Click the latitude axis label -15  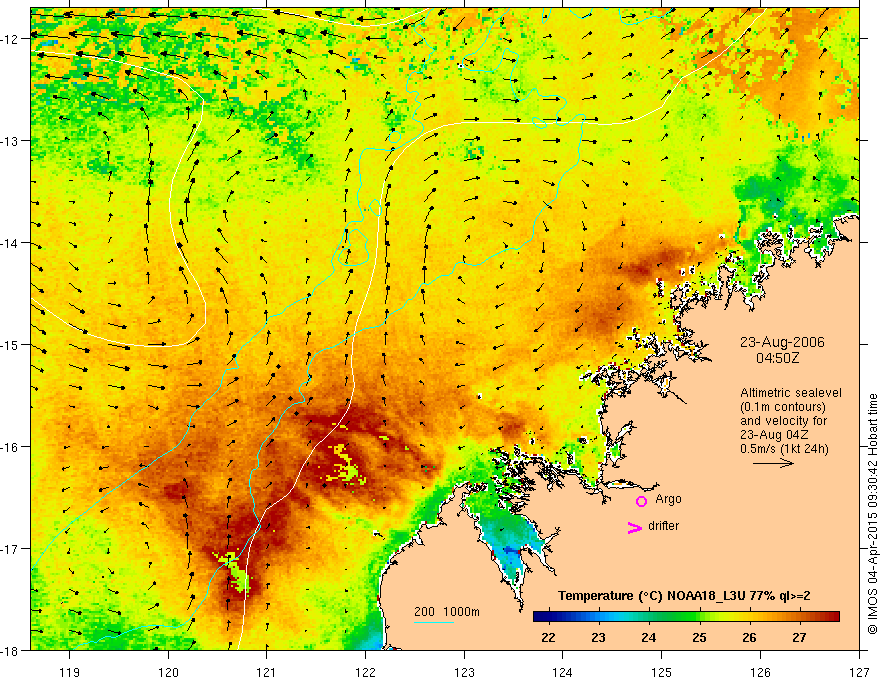(x=11, y=344)
